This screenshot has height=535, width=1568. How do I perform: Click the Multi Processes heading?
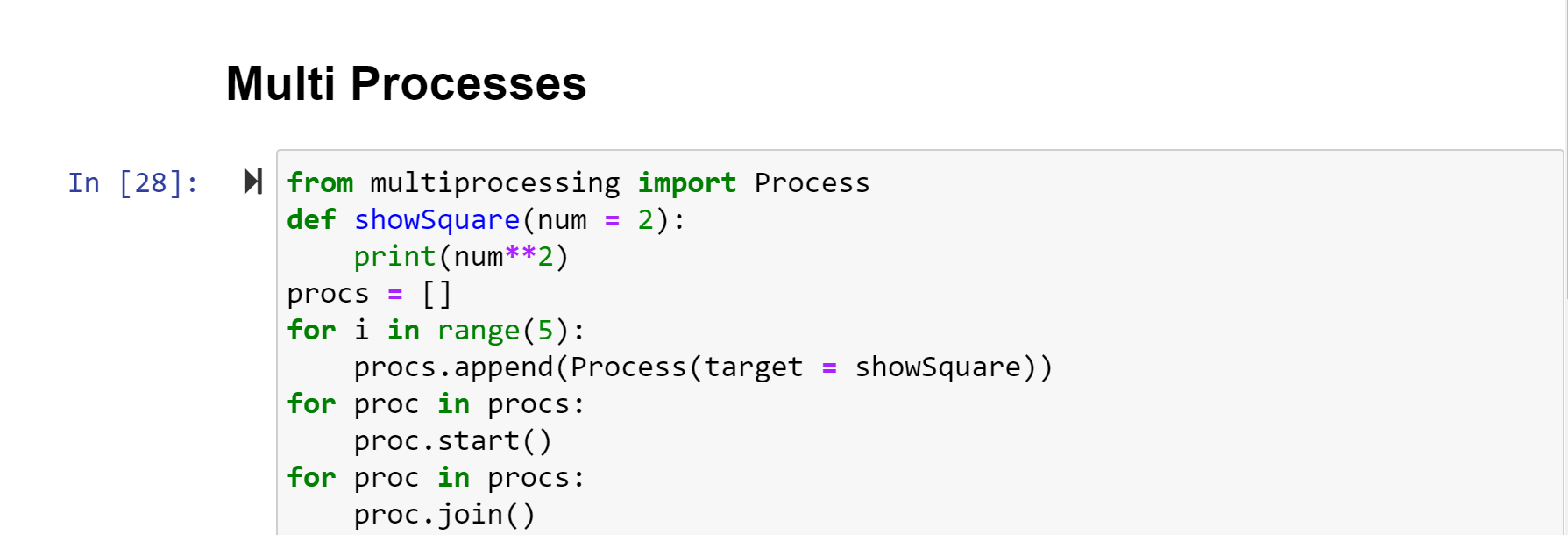[406, 83]
